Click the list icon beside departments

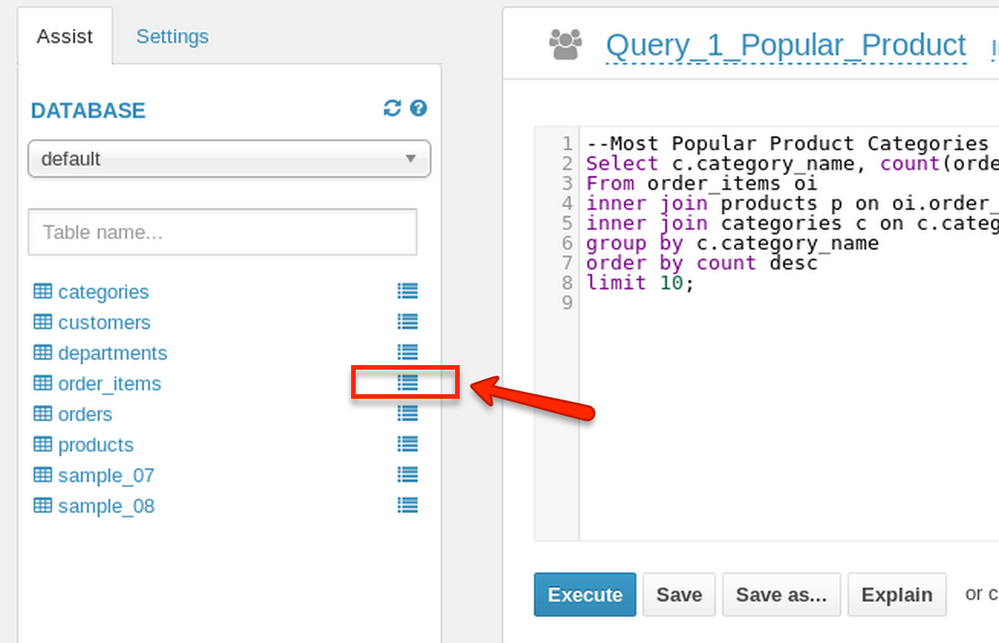coord(407,352)
